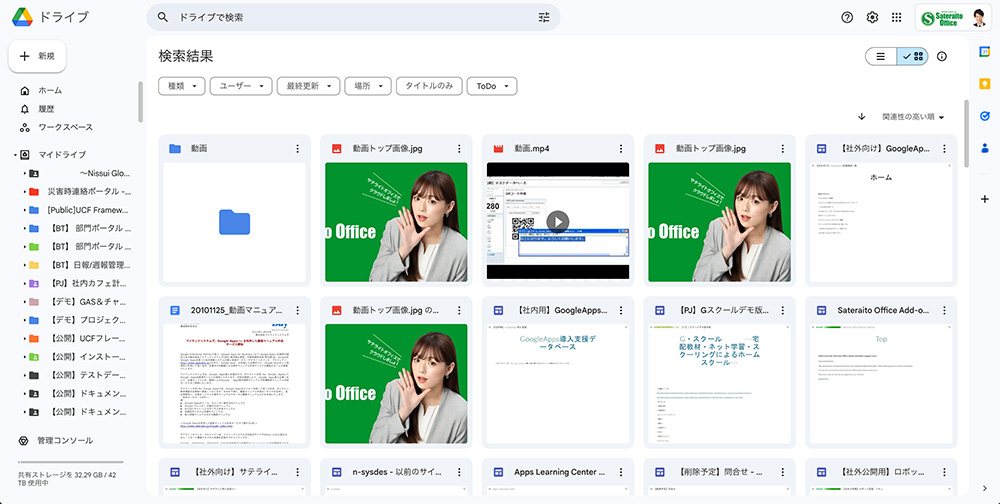This screenshot has width=1000, height=504.
Task: Collapse side panel chevron at bottom right
Action: coord(985,489)
